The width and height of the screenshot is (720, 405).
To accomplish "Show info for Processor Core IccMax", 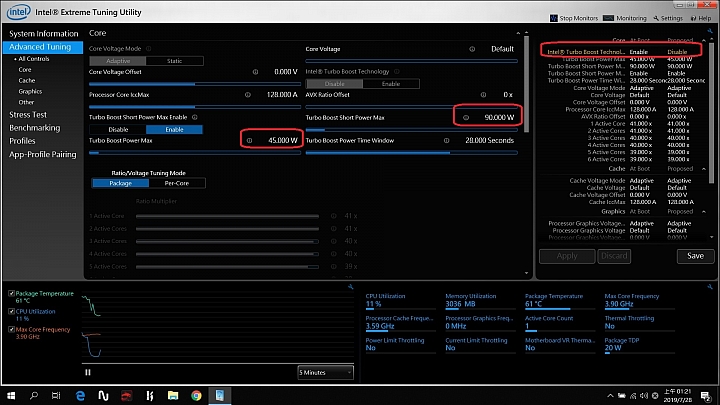I will (248, 95).
